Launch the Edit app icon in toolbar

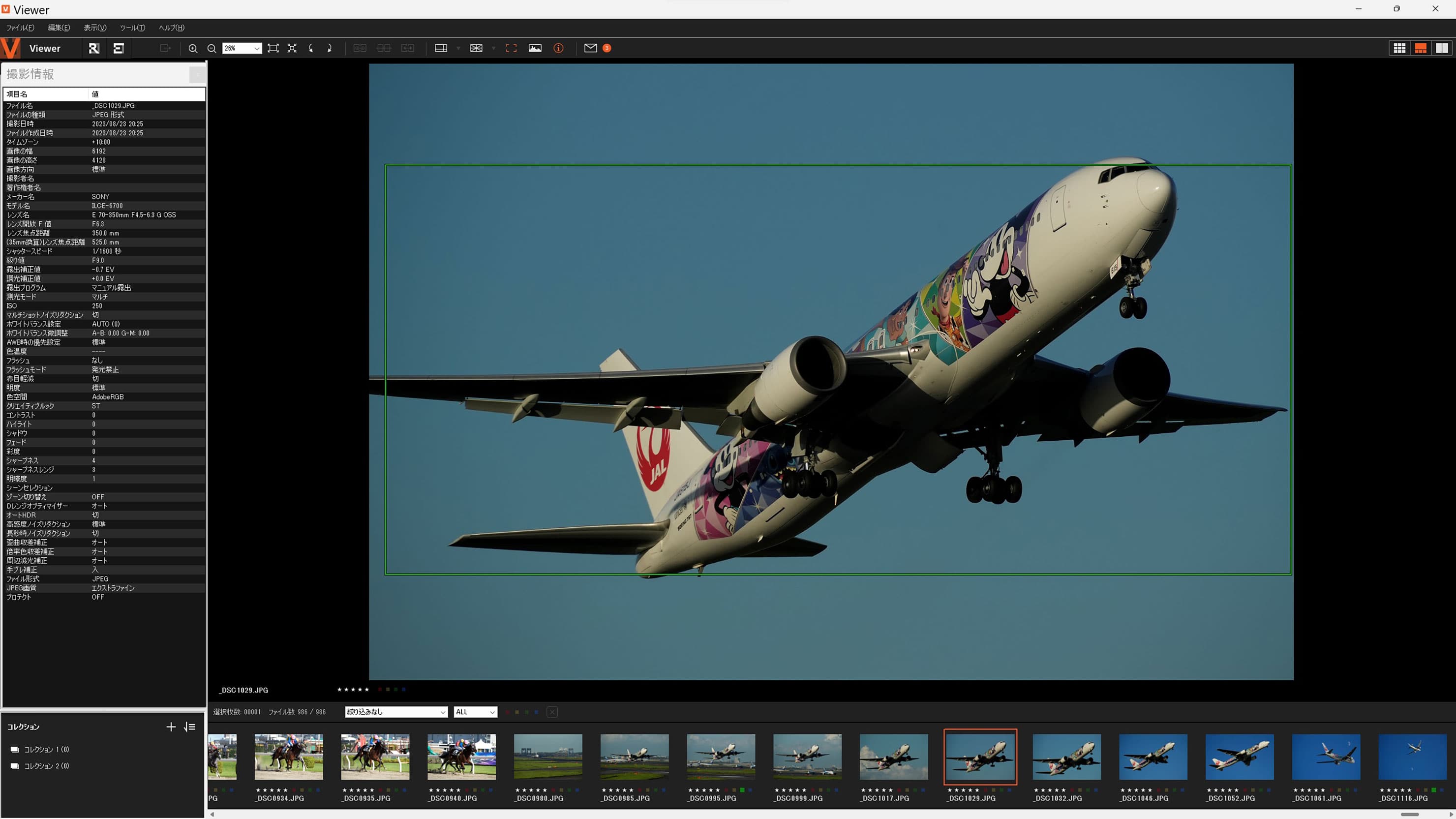pos(118,49)
